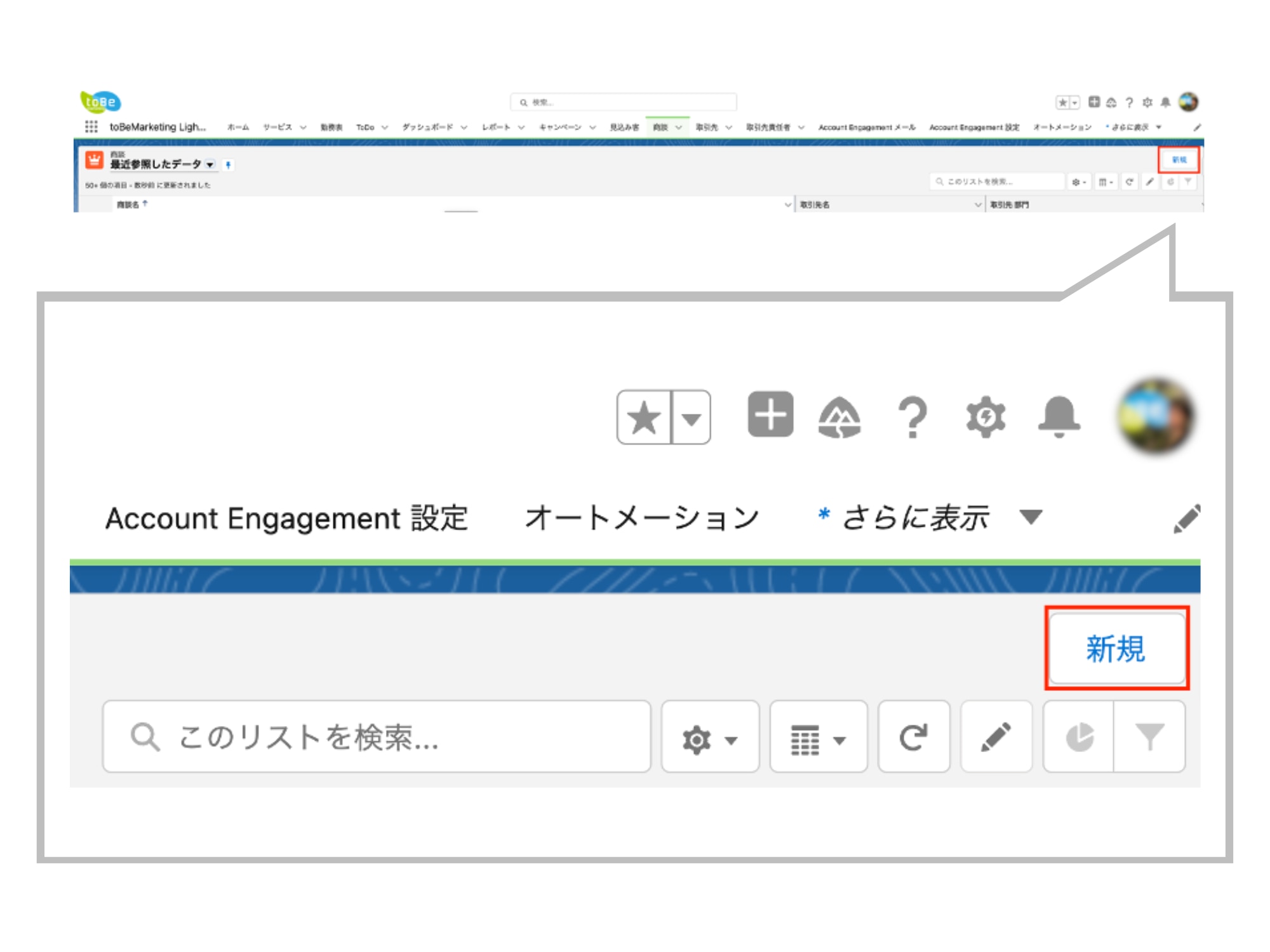Click the orange crown opportunity icon
Screen dimensions: 1270x952
[x=95, y=160]
